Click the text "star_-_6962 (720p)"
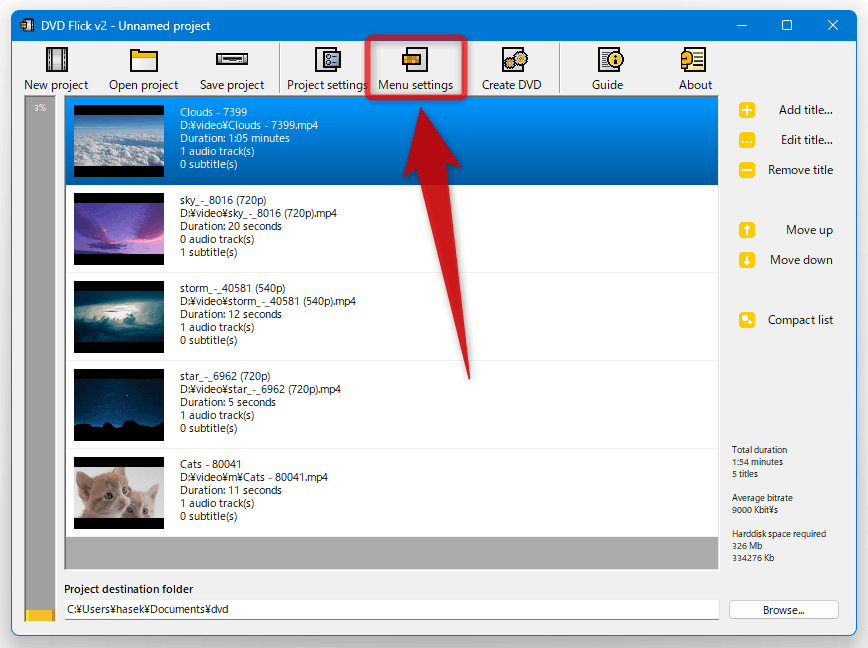868x648 pixels. (x=225, y=376)
